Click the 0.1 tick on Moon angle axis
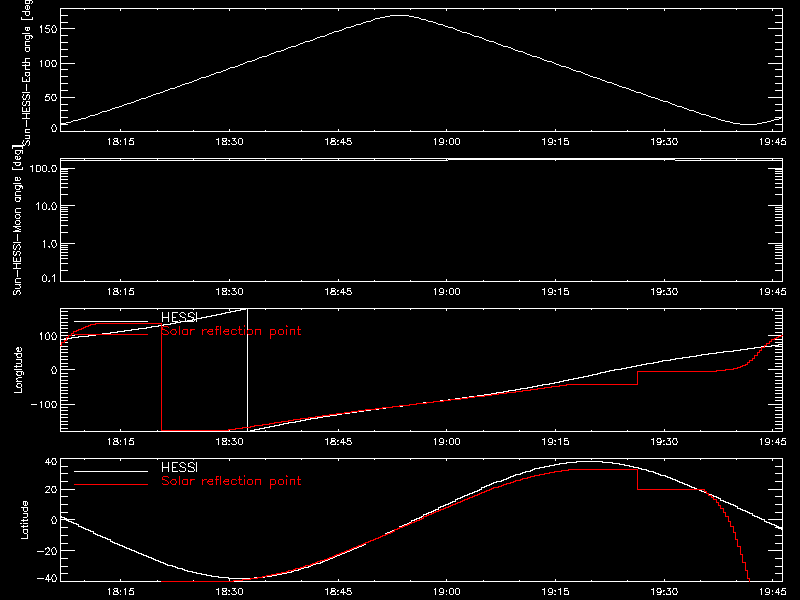Image resolution: width=800 pixels, height=600 pixels. [49, 278]
